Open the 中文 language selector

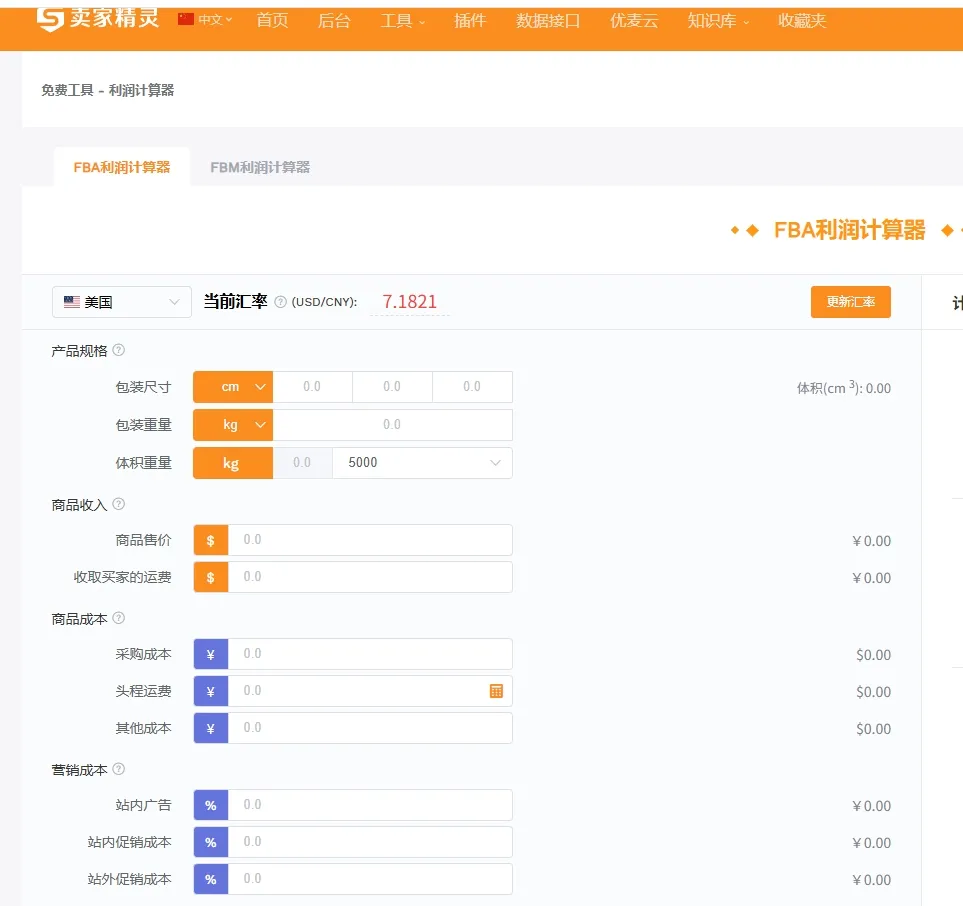click(x=205, y=20)
